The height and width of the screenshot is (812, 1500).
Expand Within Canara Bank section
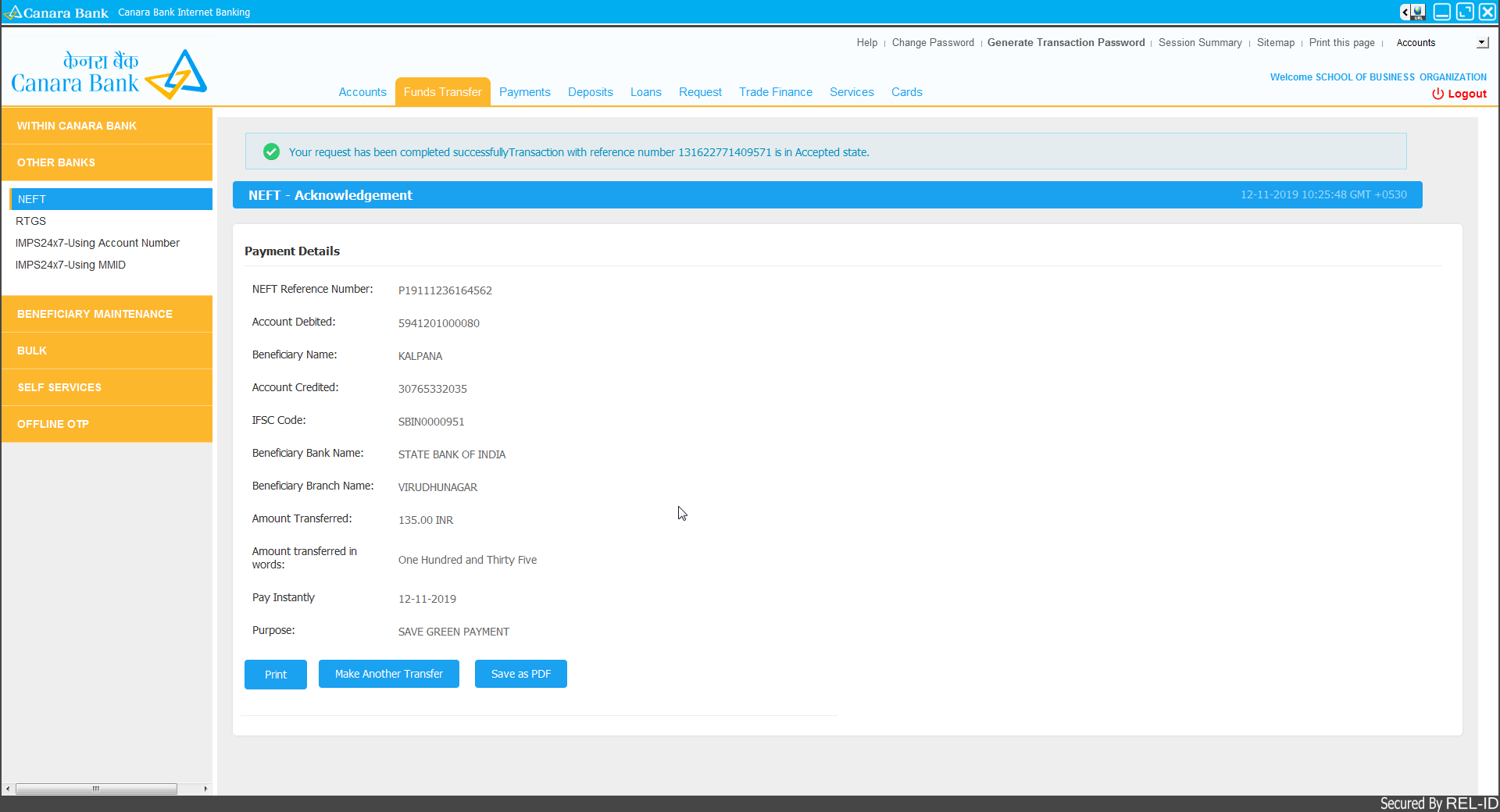107,126
